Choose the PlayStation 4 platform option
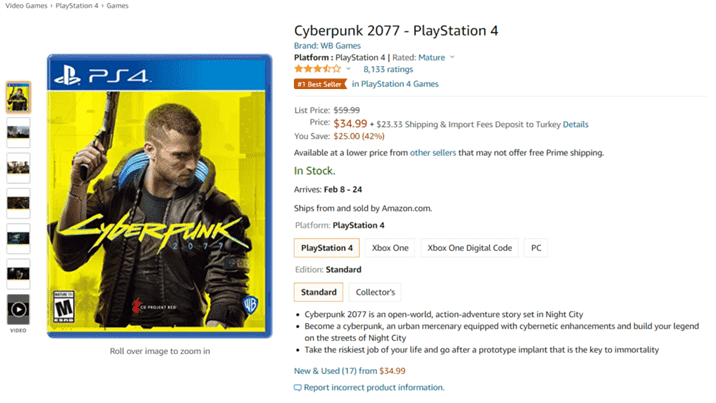 [x=326, y=248]
